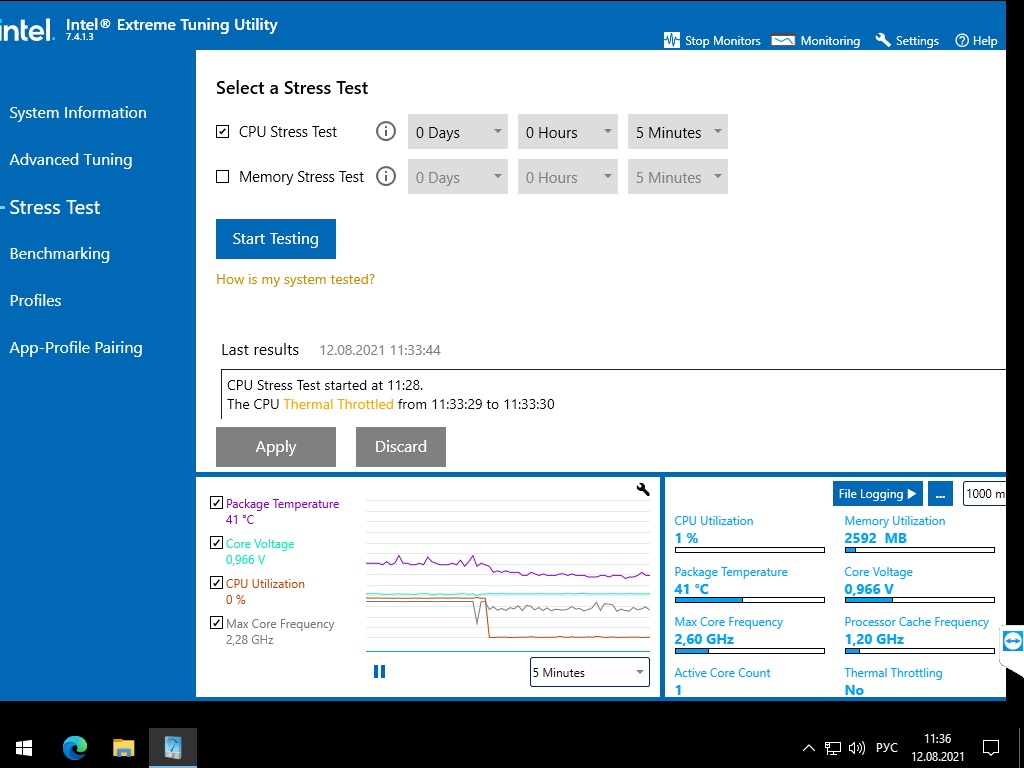Click the Discard button
Screen dimensions: 1024x768
pos(400,447)
